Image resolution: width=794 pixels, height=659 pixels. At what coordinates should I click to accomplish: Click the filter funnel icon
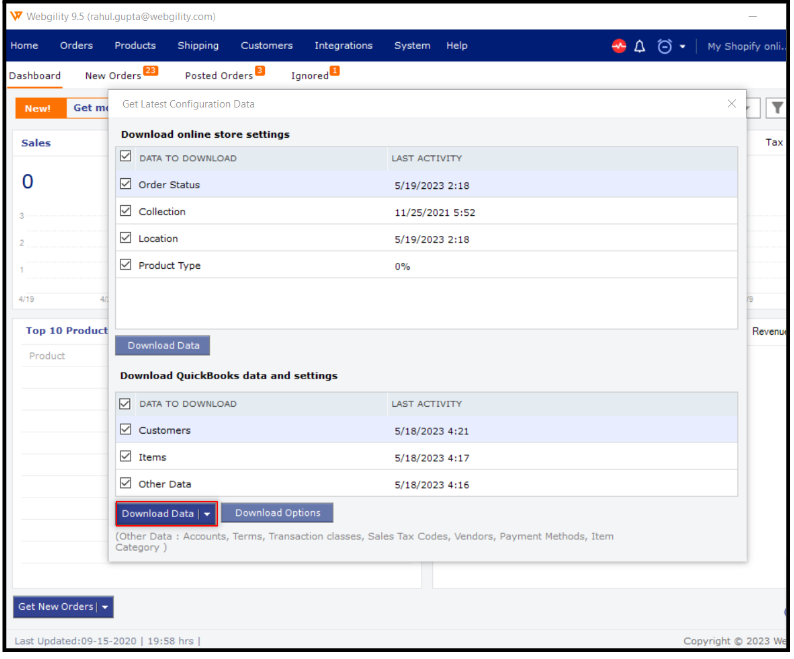click(x=778, y=108)
